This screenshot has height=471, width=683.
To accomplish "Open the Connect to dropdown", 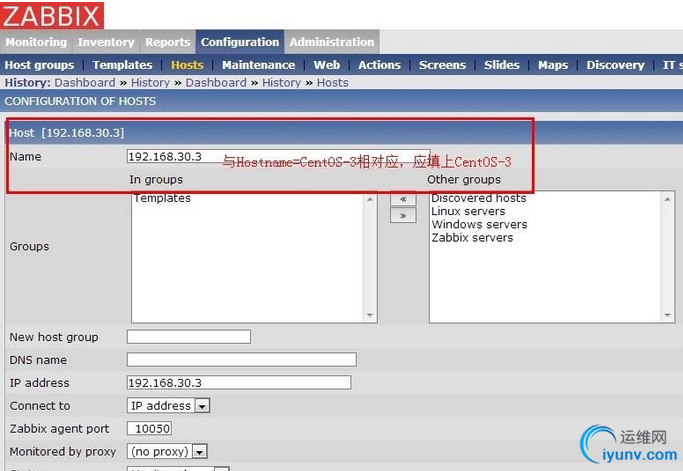I will pyautogui.click(x=169, y=406).
